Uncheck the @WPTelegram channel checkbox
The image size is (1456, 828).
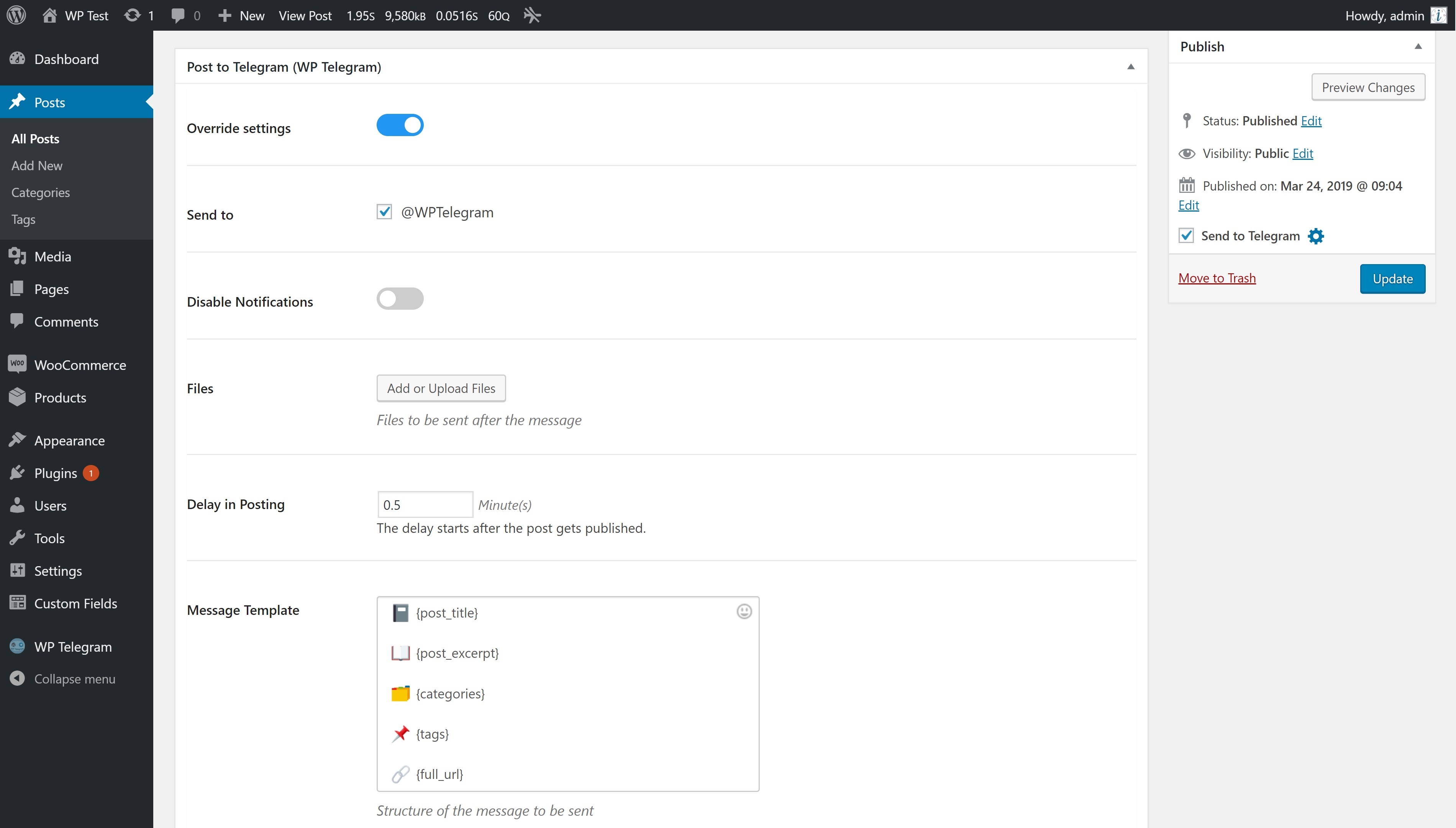pyautogui.click(x=384, y=212)
